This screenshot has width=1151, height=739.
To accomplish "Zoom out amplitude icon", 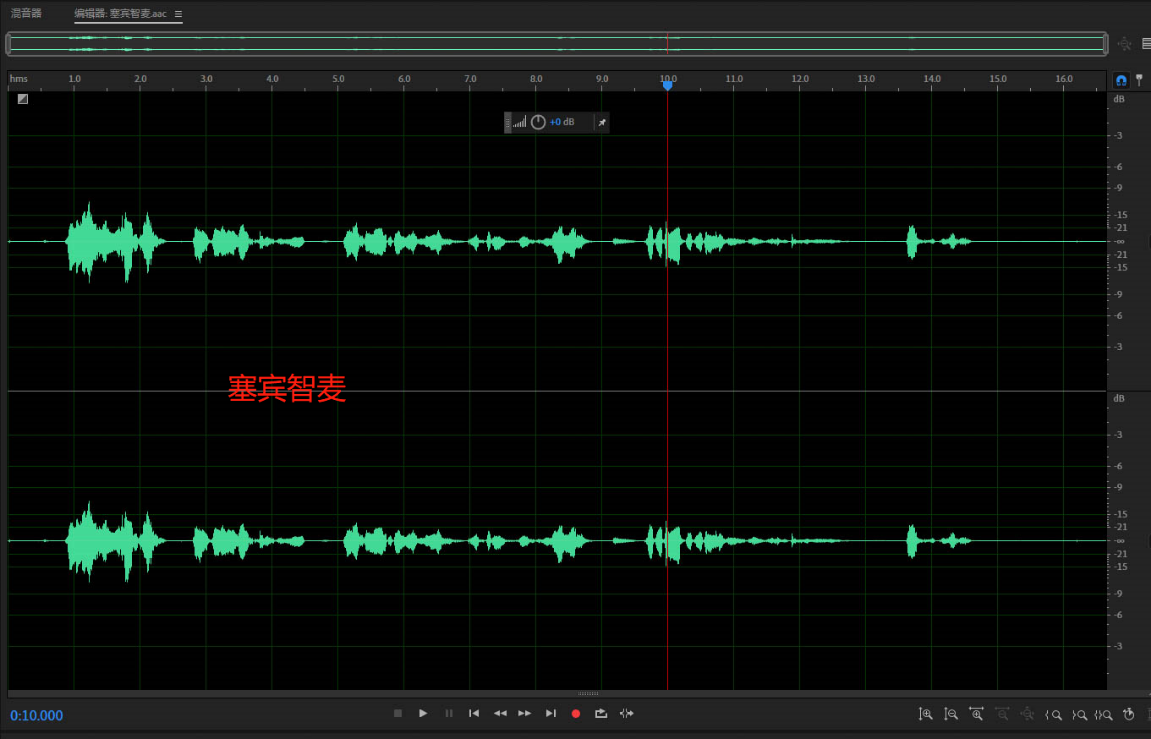I will click(951, 714).
